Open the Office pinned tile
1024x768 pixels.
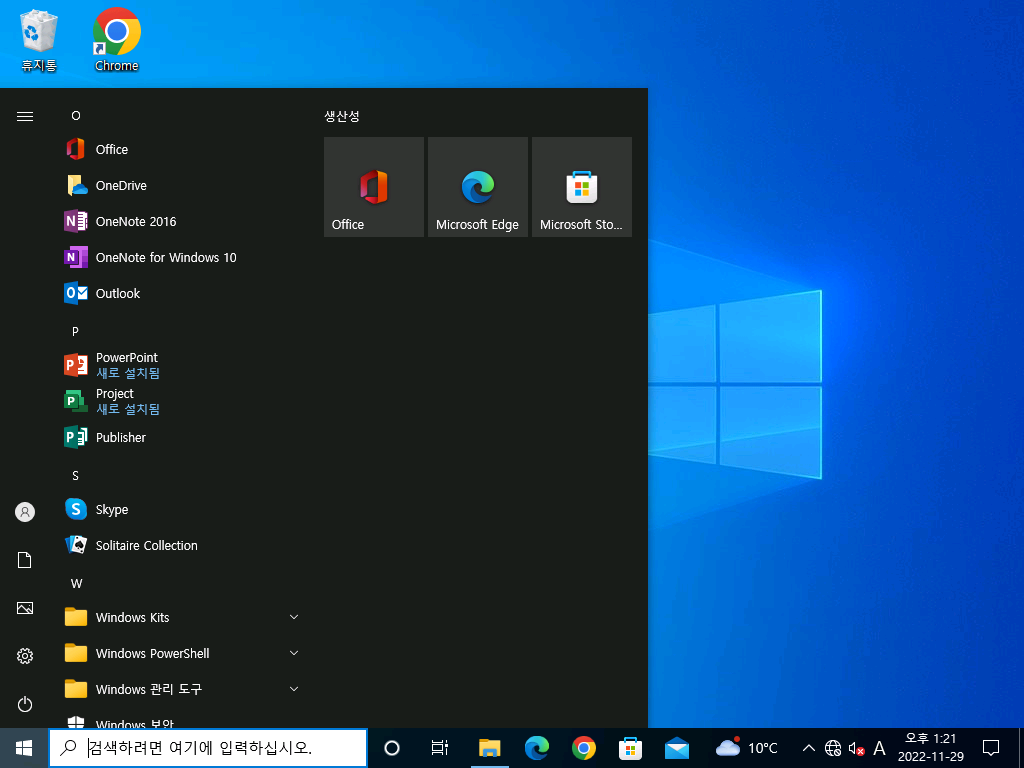coord(374,187)
